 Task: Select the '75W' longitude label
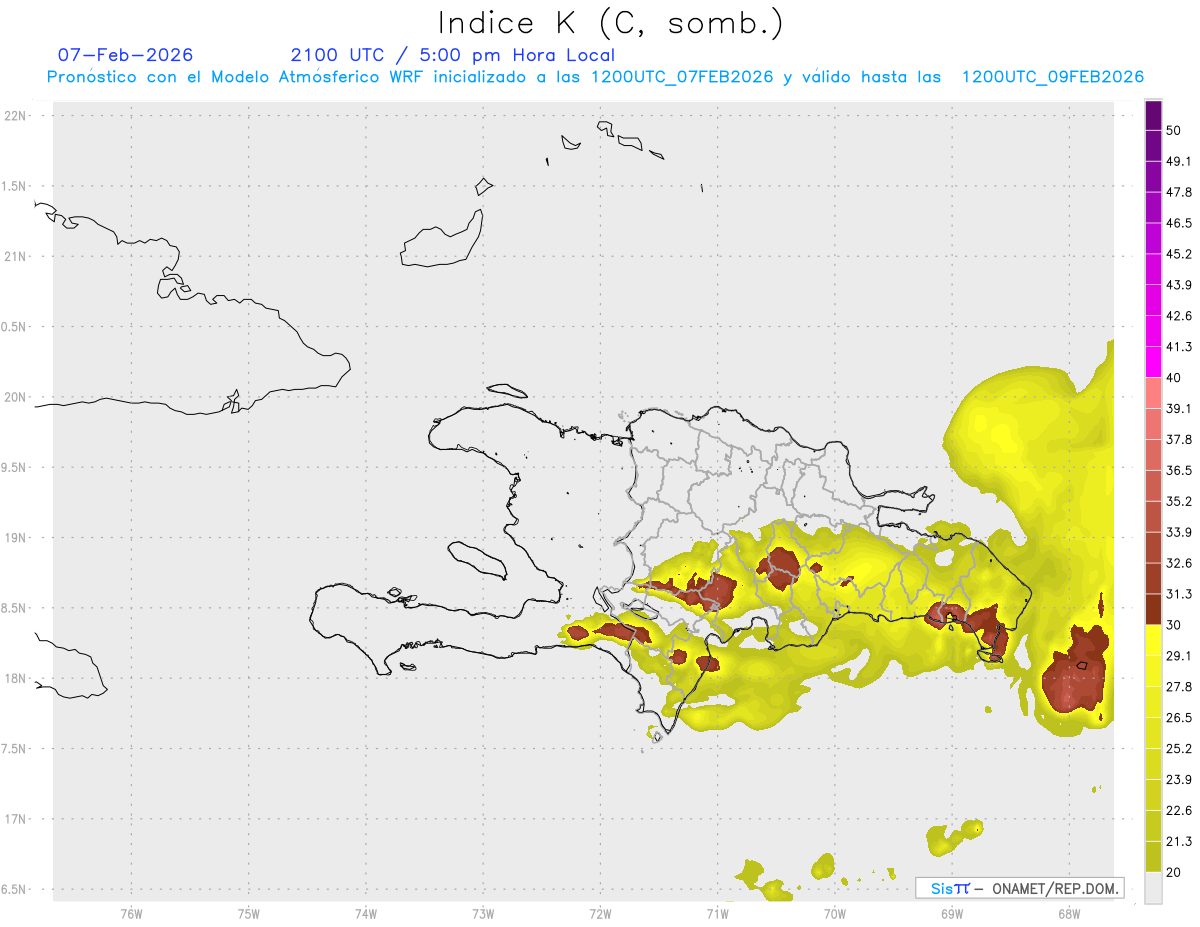pos(249,913)
